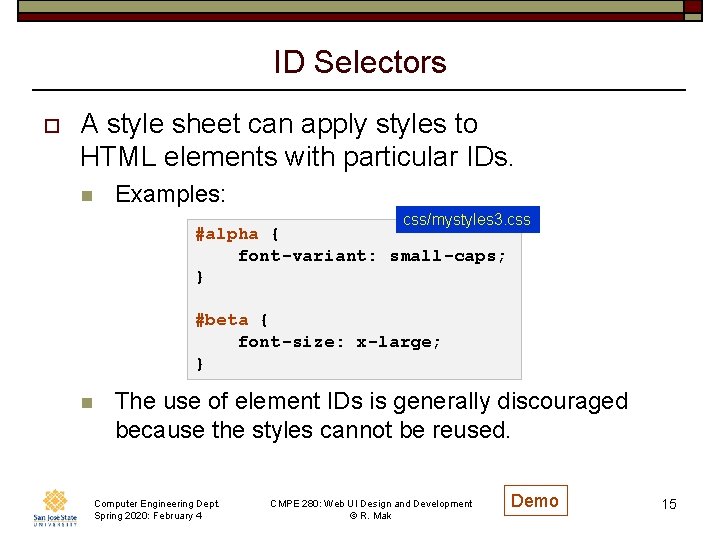Image resolution: width=720 pixels, height=540 pixels.
Task: Select the #beta selector text
Action: 221,320
